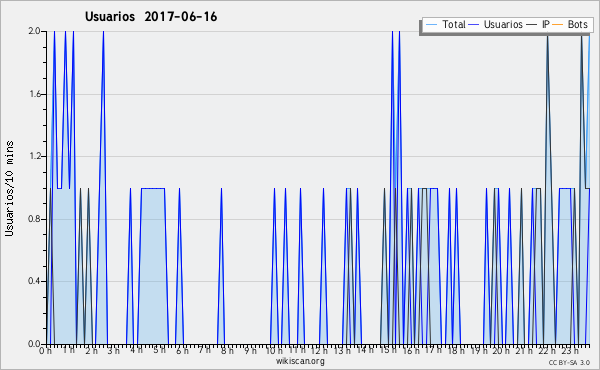Click the 13 h x-axis label
The image size is (600, 370).
click(342, 351)
